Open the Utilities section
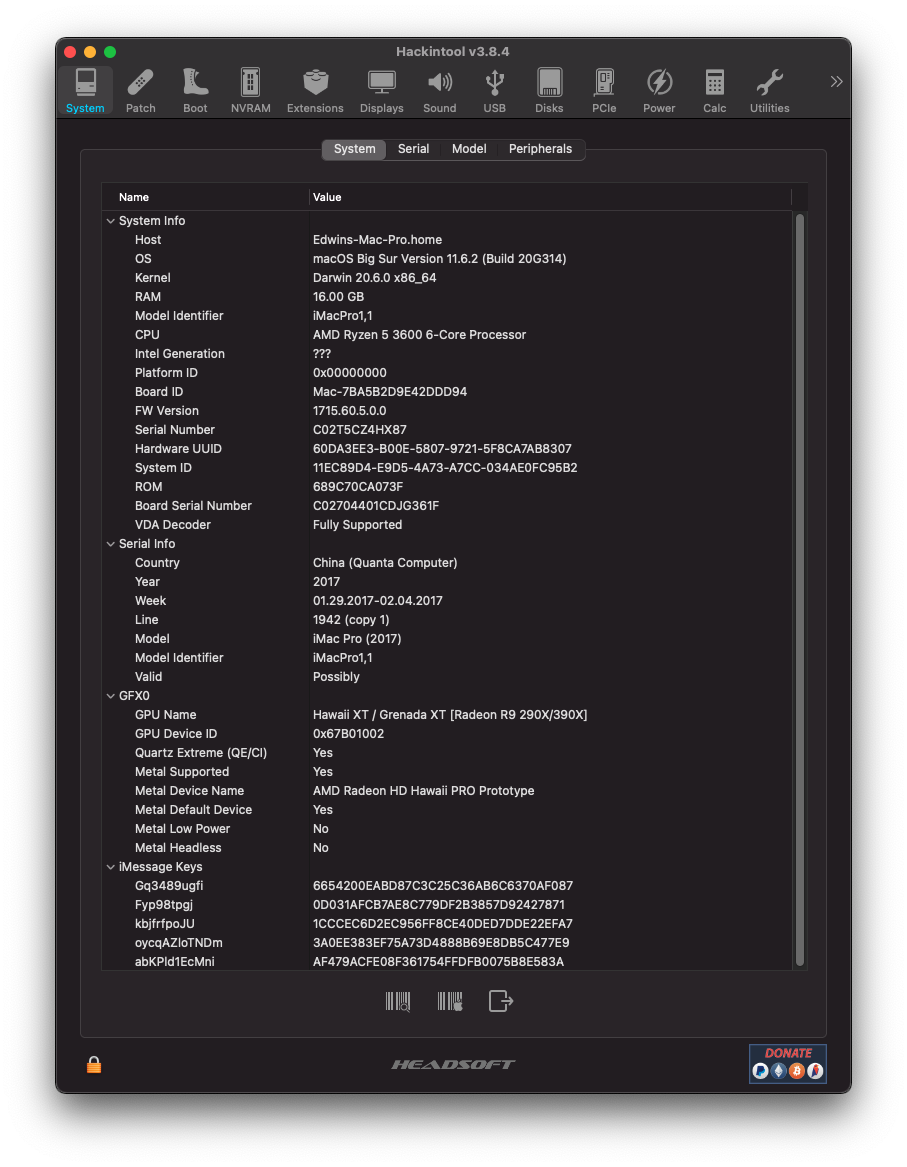The height and width of the screenshot is (1167, 907). point(769,91)
